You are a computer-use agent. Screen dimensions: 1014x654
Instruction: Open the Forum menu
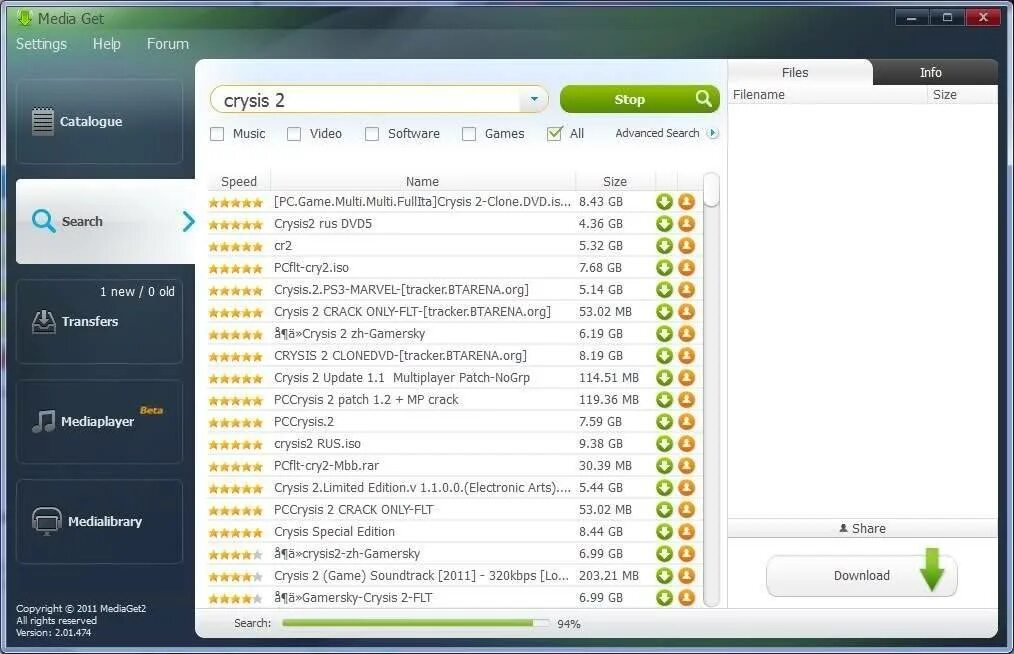pos(168,44)
